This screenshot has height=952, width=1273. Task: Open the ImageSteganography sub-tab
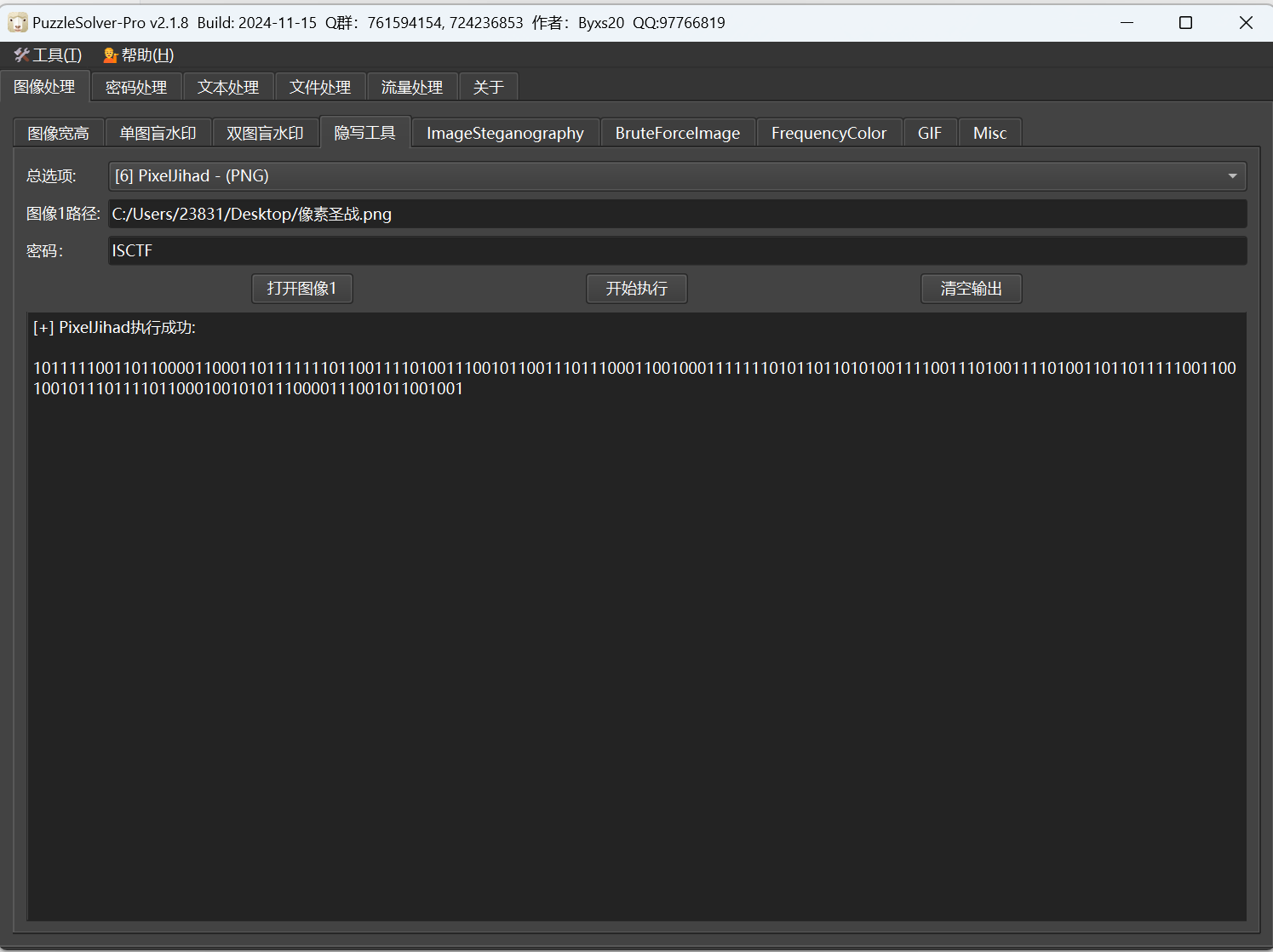pyautogui.click(x=506, y=133)
